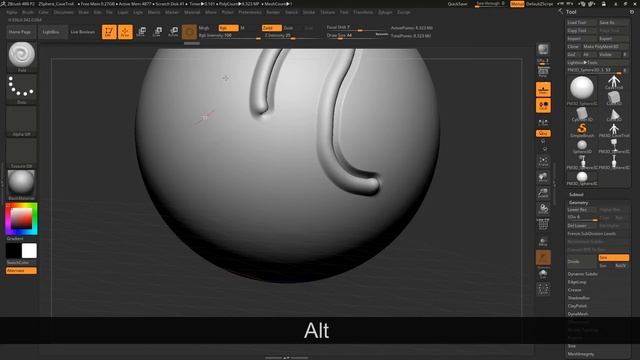Click the BPR render icon
Screen dimensions: 640x360
(543, 50)
